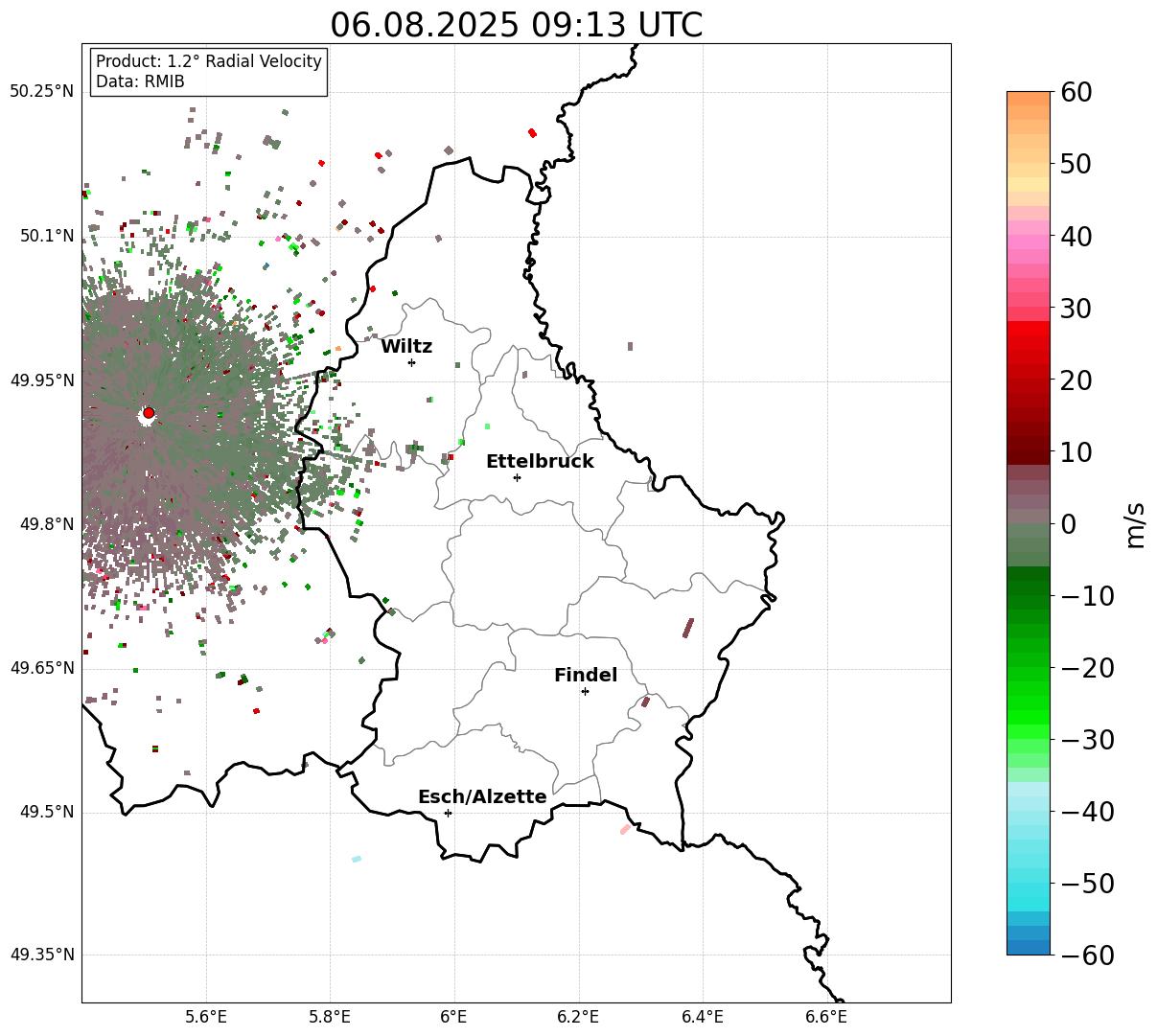This screenshot has width=1157, height=1036.
Task: Click the orange top of the velocity colorbar
Action: 1029,104
